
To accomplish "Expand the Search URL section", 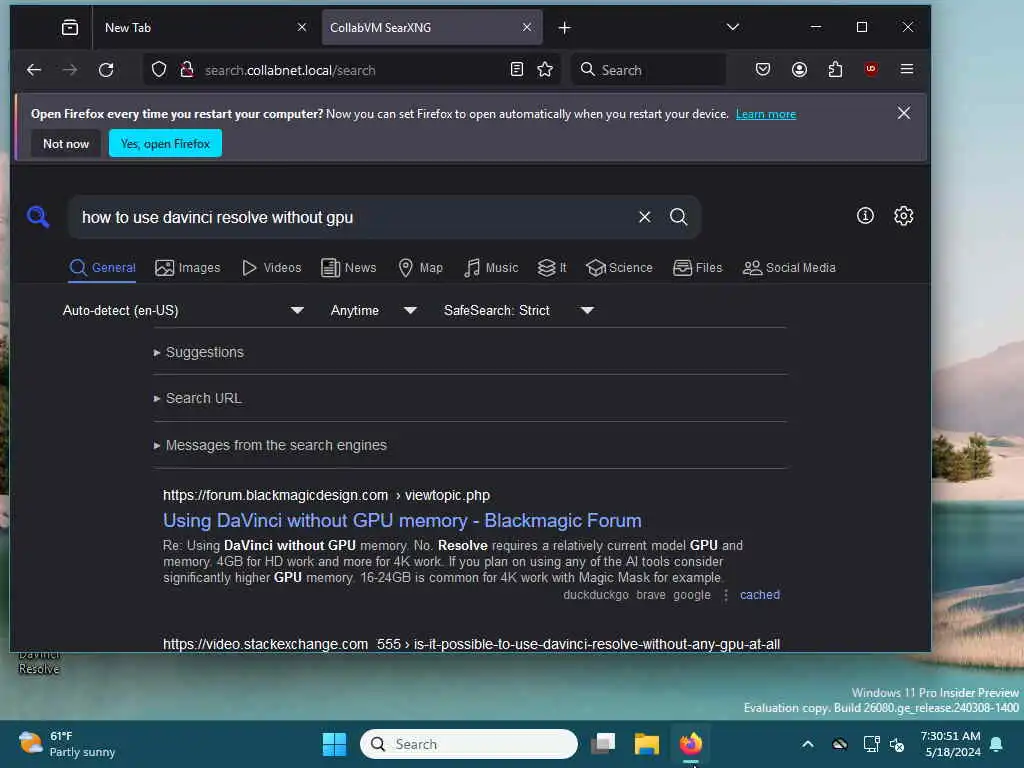I will coord(197,398).
